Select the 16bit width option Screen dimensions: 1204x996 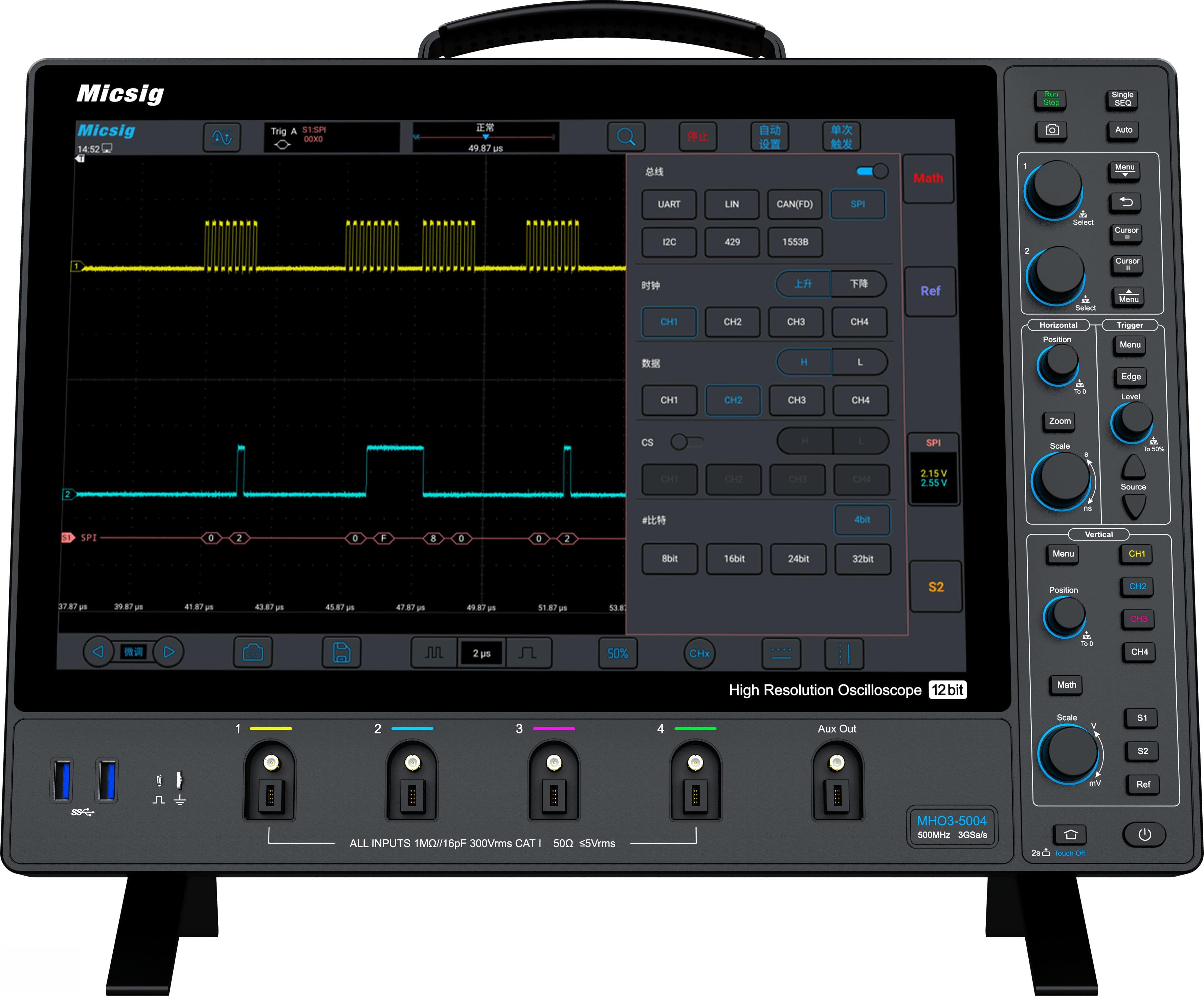click(x=734, y=559)
